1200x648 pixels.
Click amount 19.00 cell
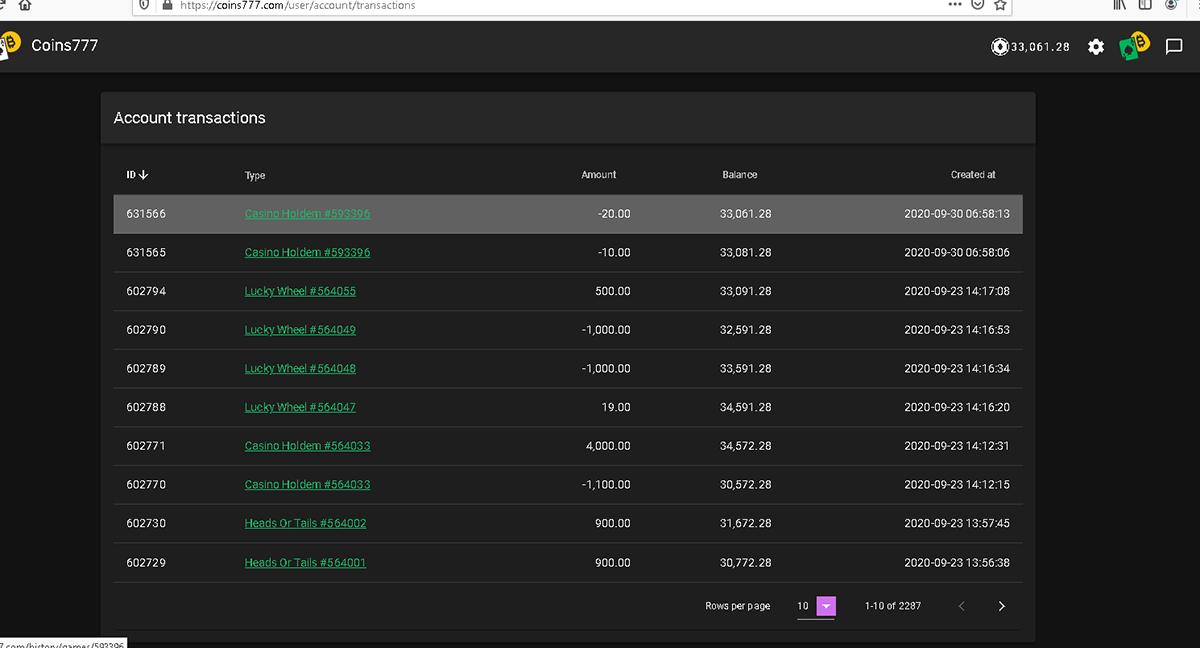(x=616, y=408)
